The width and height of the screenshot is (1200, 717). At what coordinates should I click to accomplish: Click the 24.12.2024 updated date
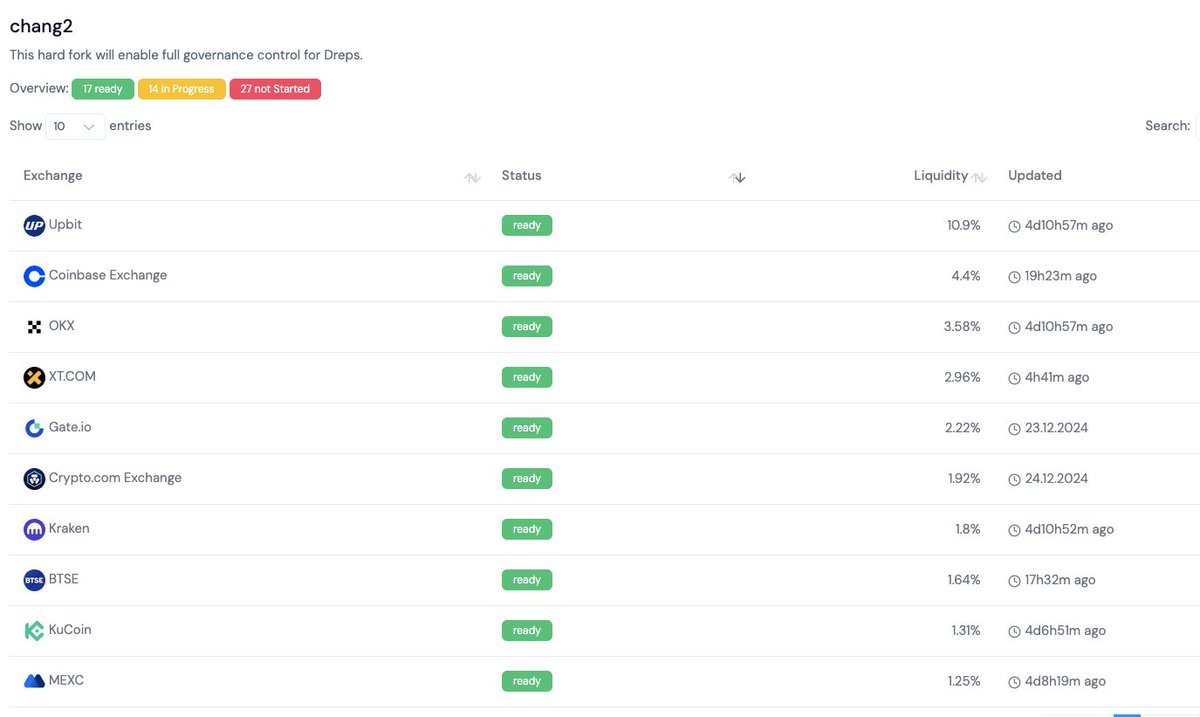click(1056, 479)
